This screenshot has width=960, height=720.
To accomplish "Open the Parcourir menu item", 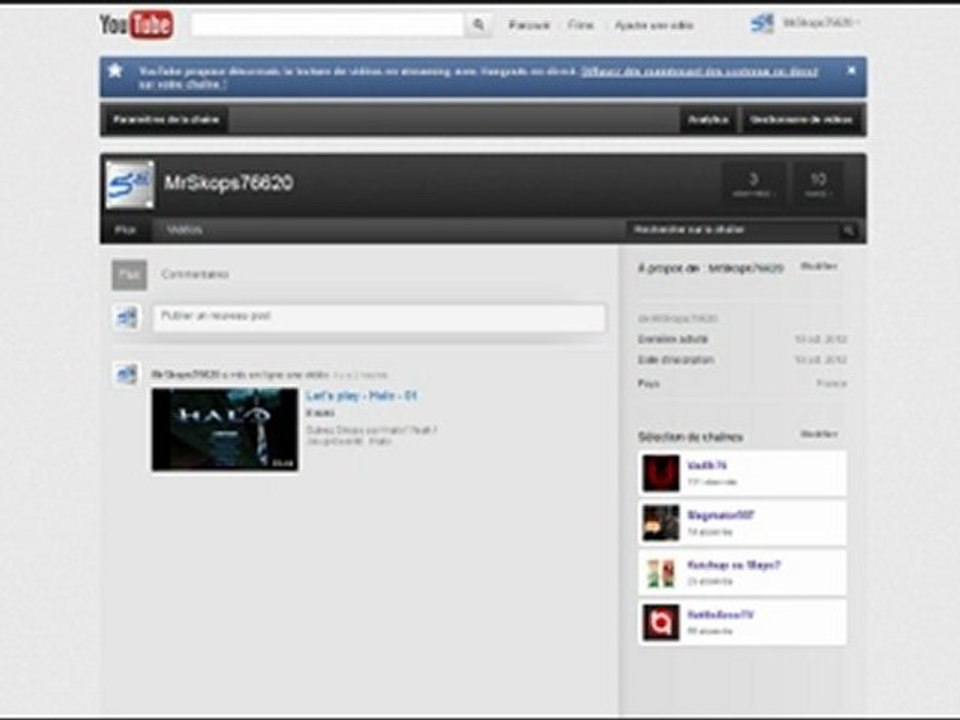I will (529, 25).
